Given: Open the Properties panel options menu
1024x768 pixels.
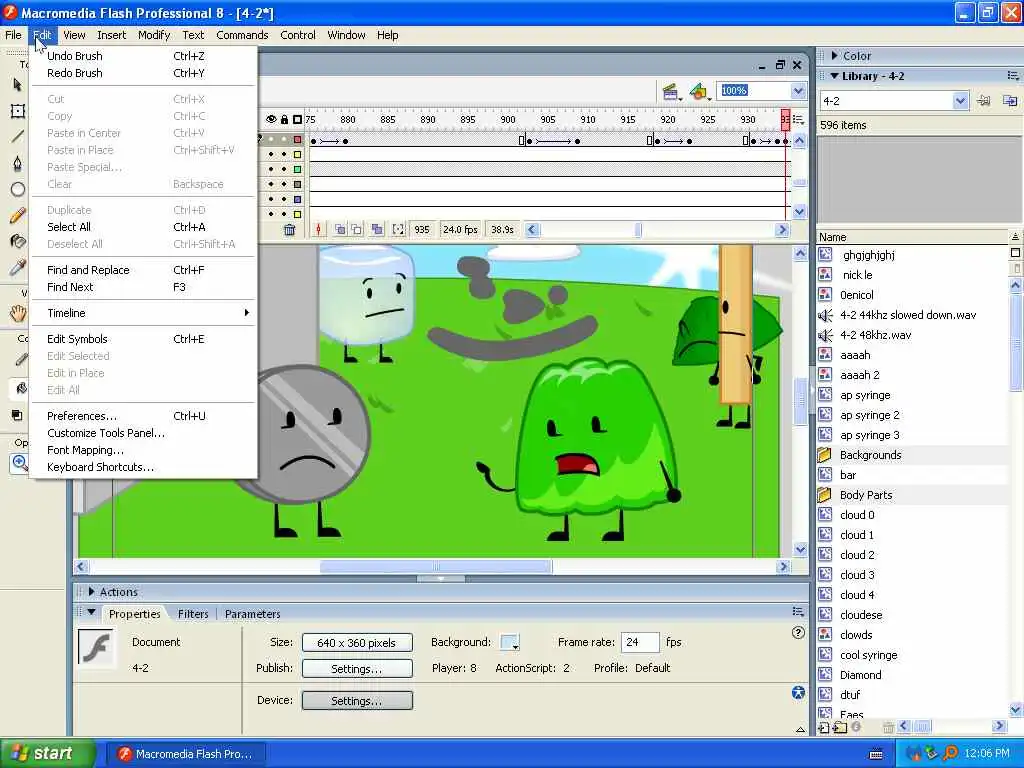Looking at the screenshot, I should (x=798, y=612).
